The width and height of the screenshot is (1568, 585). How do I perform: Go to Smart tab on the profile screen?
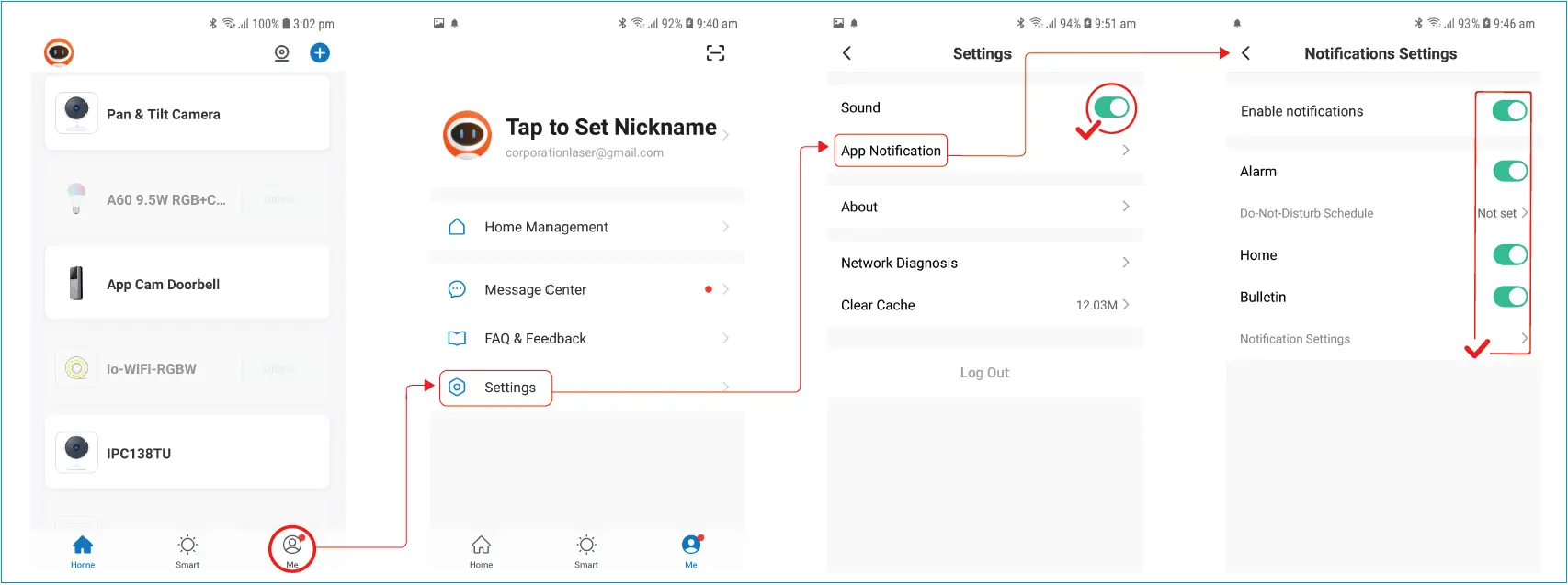586,552
